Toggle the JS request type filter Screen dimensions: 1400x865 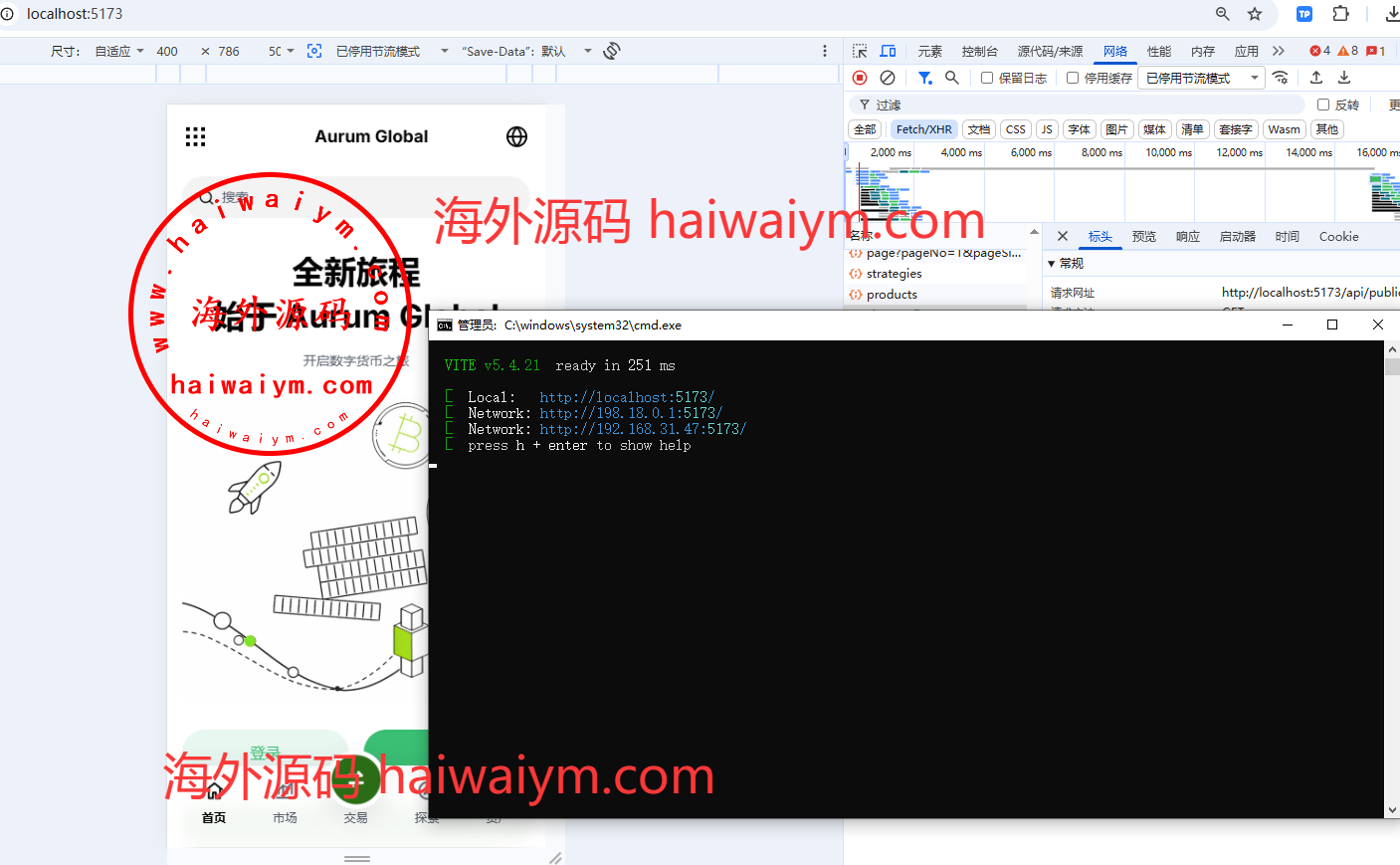[1047, 129]
